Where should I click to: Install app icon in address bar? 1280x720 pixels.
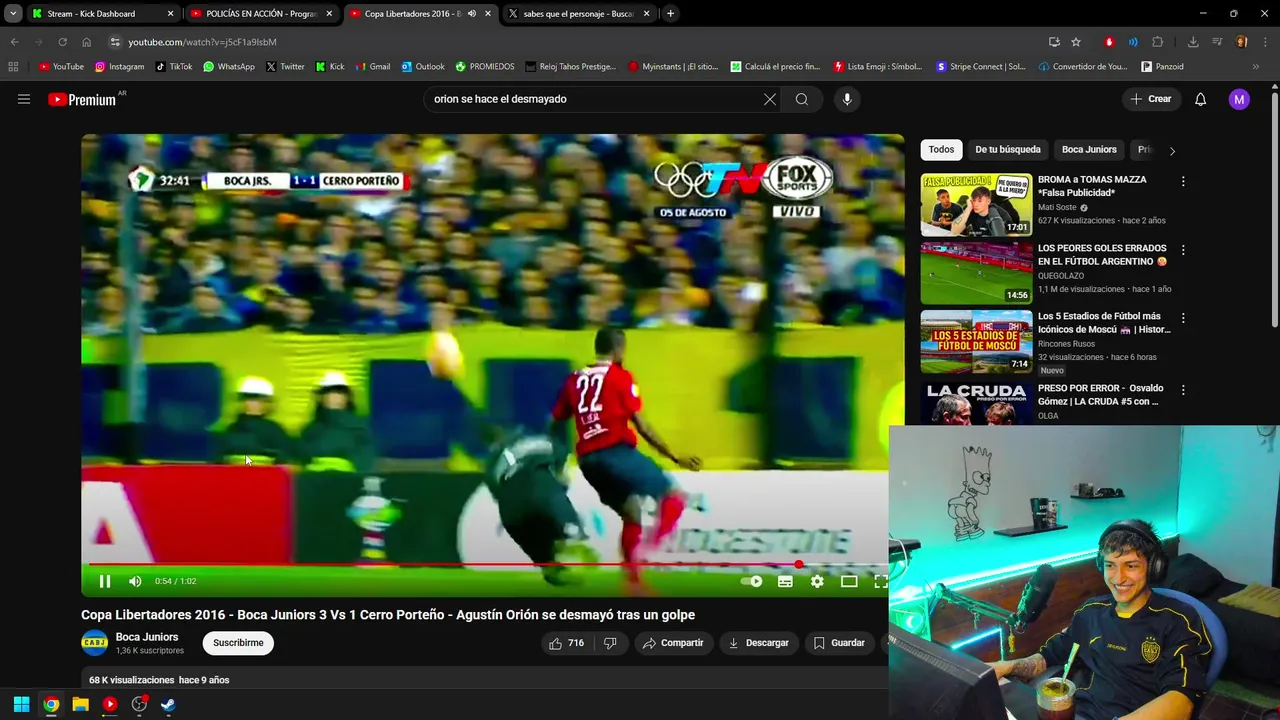(x=1054, y=42)
